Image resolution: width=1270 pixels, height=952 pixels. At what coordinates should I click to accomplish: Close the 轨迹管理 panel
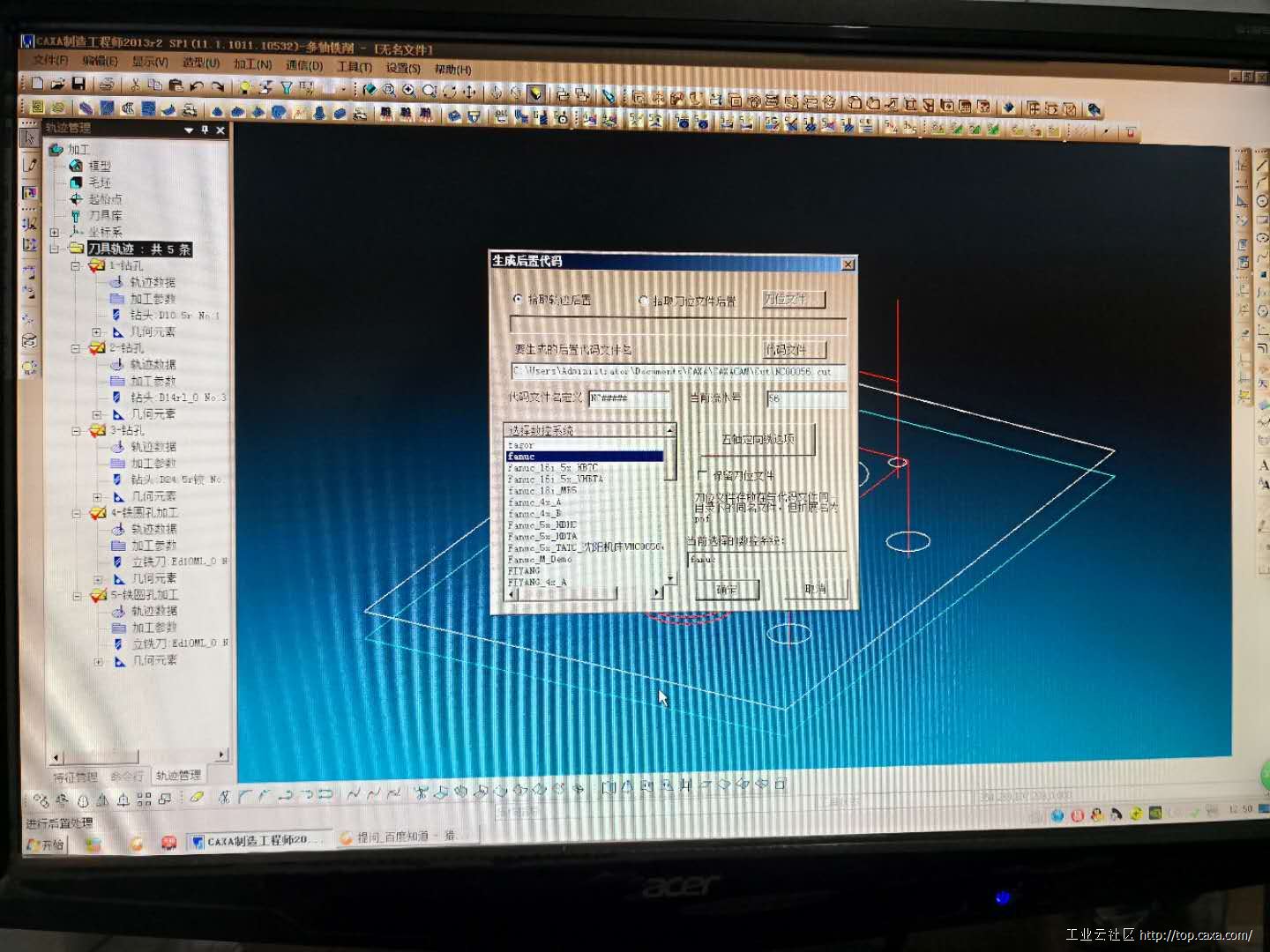[x=220, y=130]
